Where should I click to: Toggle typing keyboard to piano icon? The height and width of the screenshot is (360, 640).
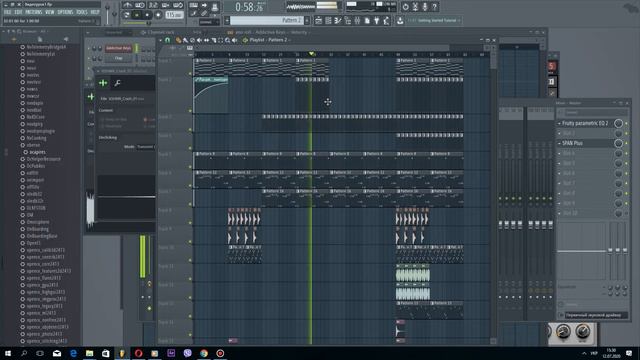click(193, 5)
